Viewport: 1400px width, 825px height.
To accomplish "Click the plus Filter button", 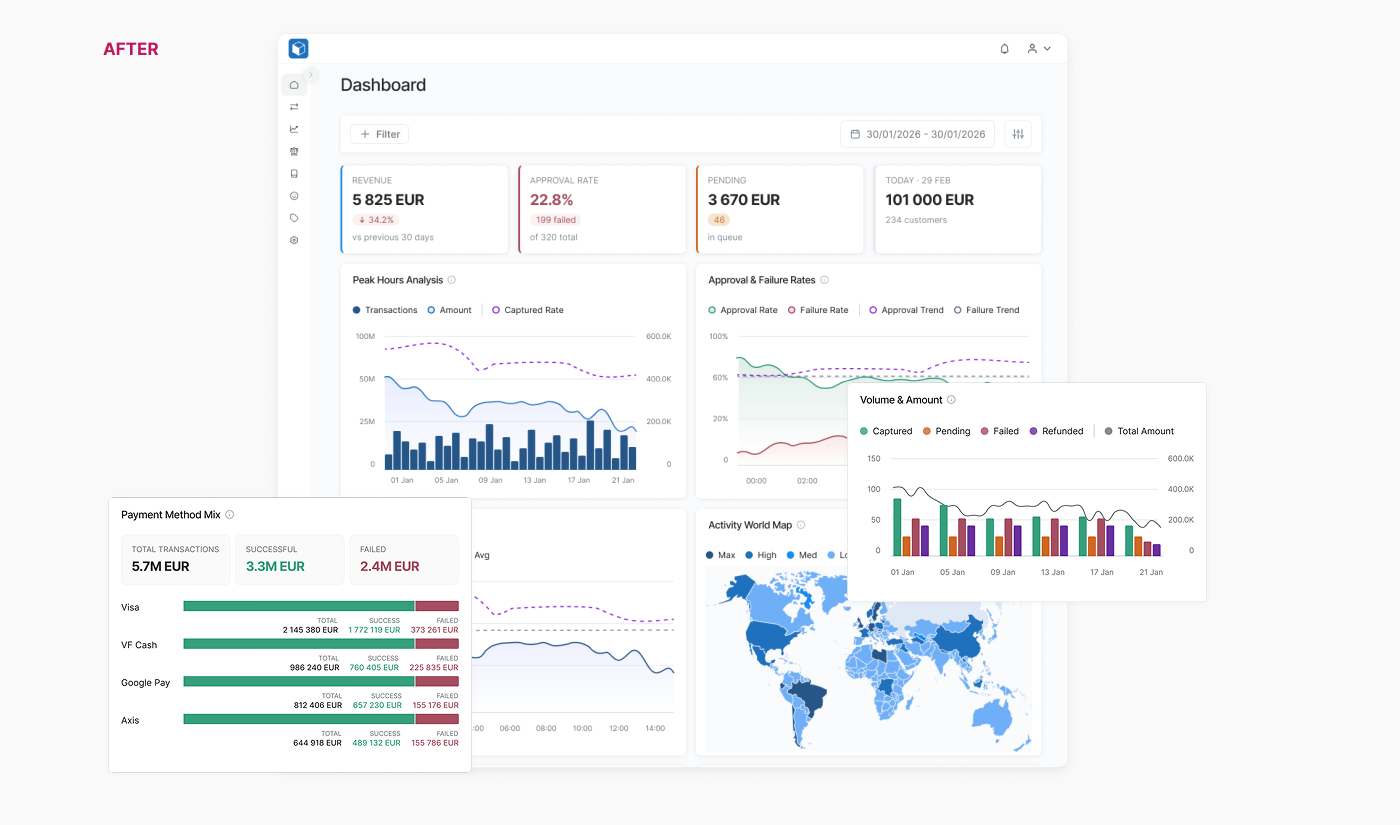I will point(380,134).
